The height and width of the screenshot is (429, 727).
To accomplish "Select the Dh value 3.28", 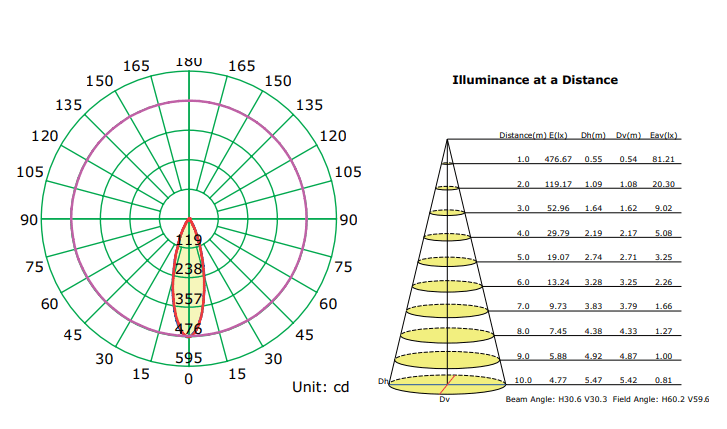I will point(593,282).
